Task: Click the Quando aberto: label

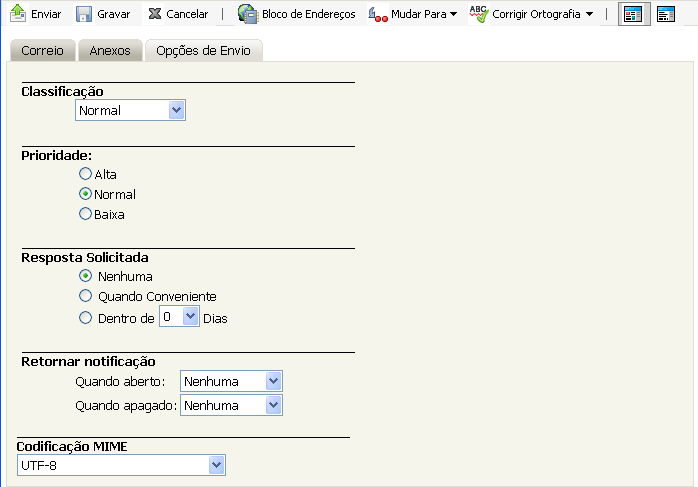Action: point(120,382)
